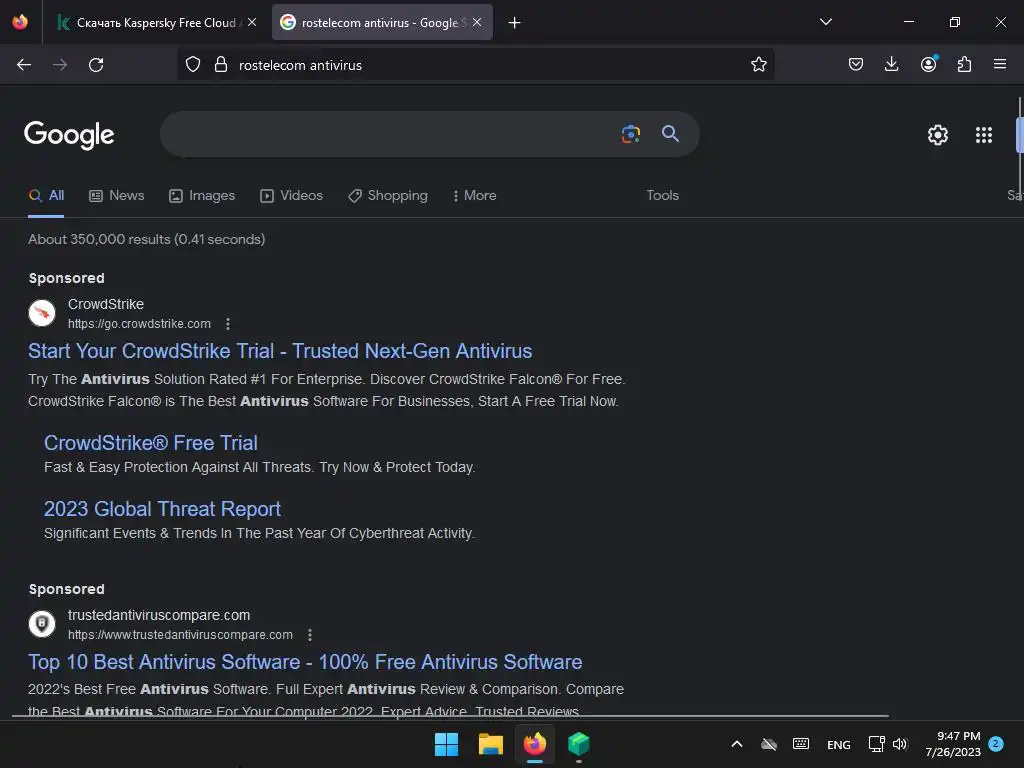1024x768 pixels.
Task: Click the OneDrive cloud tray icon
Action: pyautogui.click(x=769, y=744)
